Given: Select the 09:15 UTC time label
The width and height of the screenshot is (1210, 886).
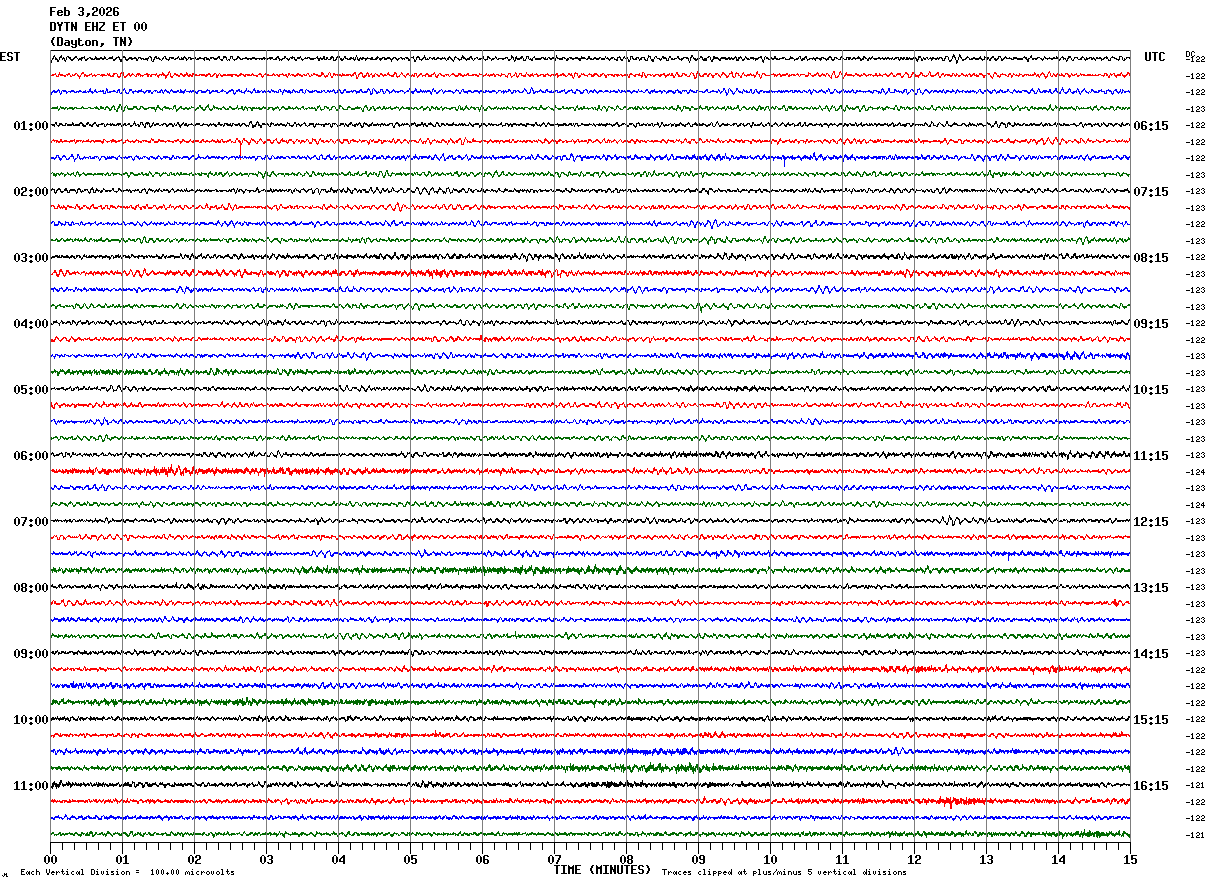Looking at the screenshot, I should point(1151,324).
